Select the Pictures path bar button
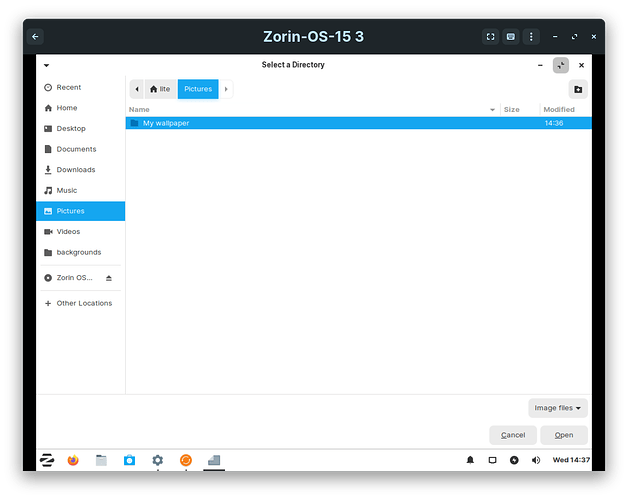629x500 pixels. [198, 89]
